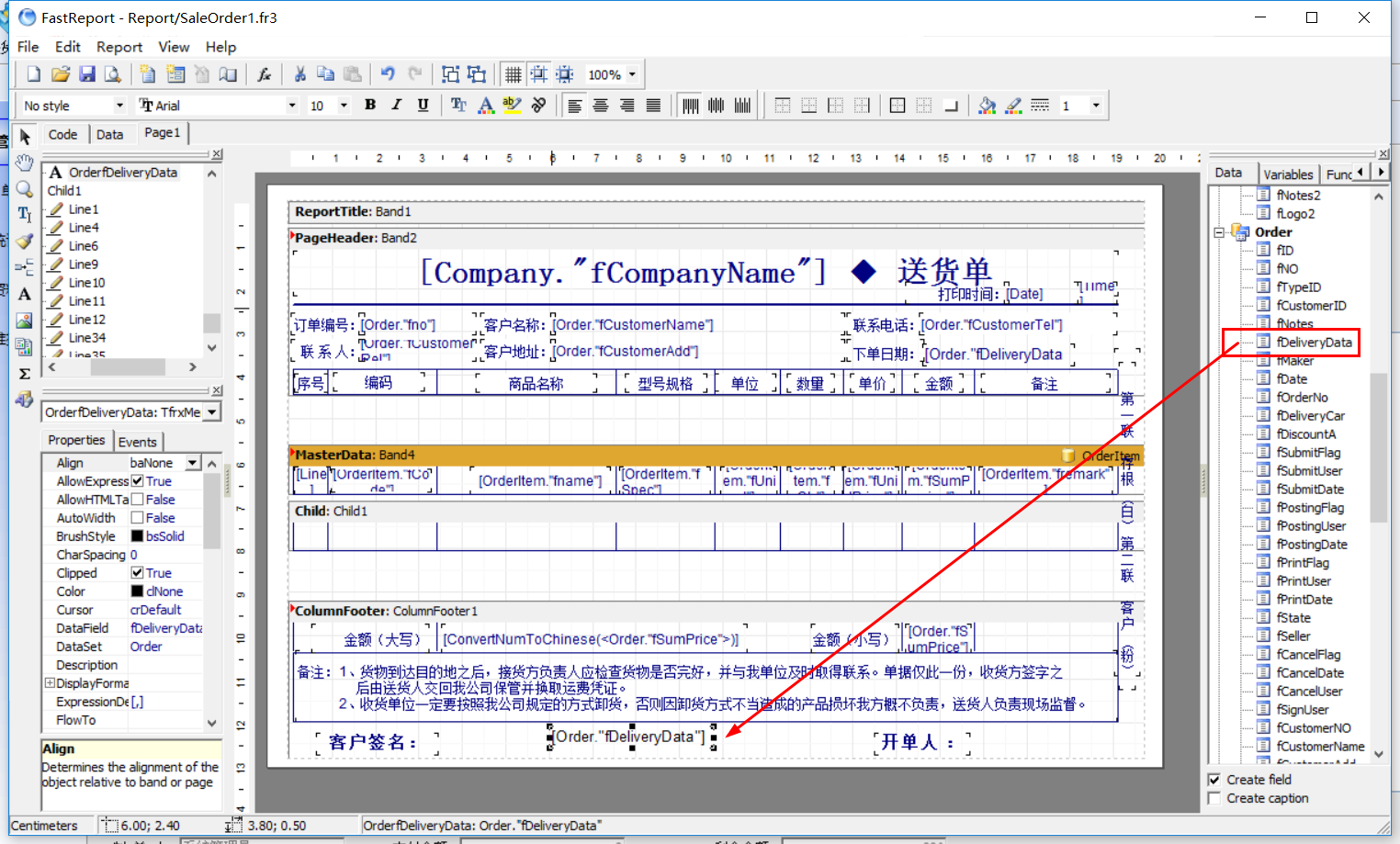Expand the DisplayFormat property
Screen dimensions: 1400x844
point(50,683)
